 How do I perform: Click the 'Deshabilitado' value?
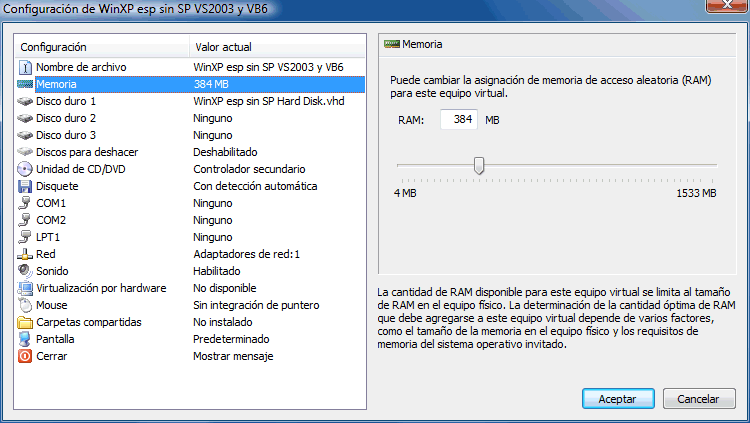(x=225, y=152)
